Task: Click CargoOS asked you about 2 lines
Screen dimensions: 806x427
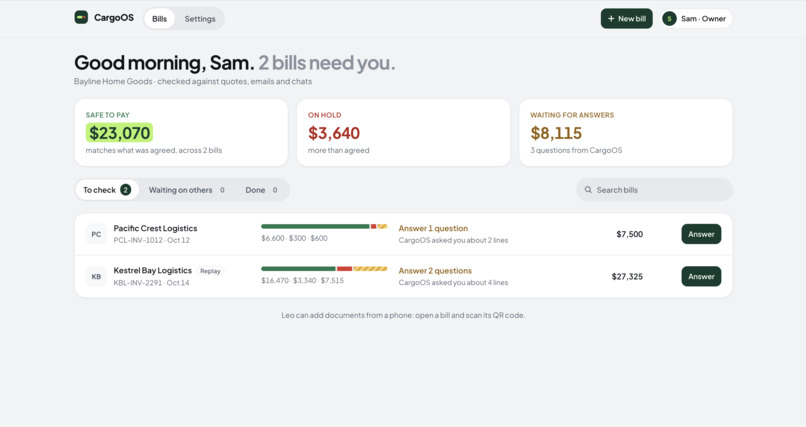Action: pos(453,240)
